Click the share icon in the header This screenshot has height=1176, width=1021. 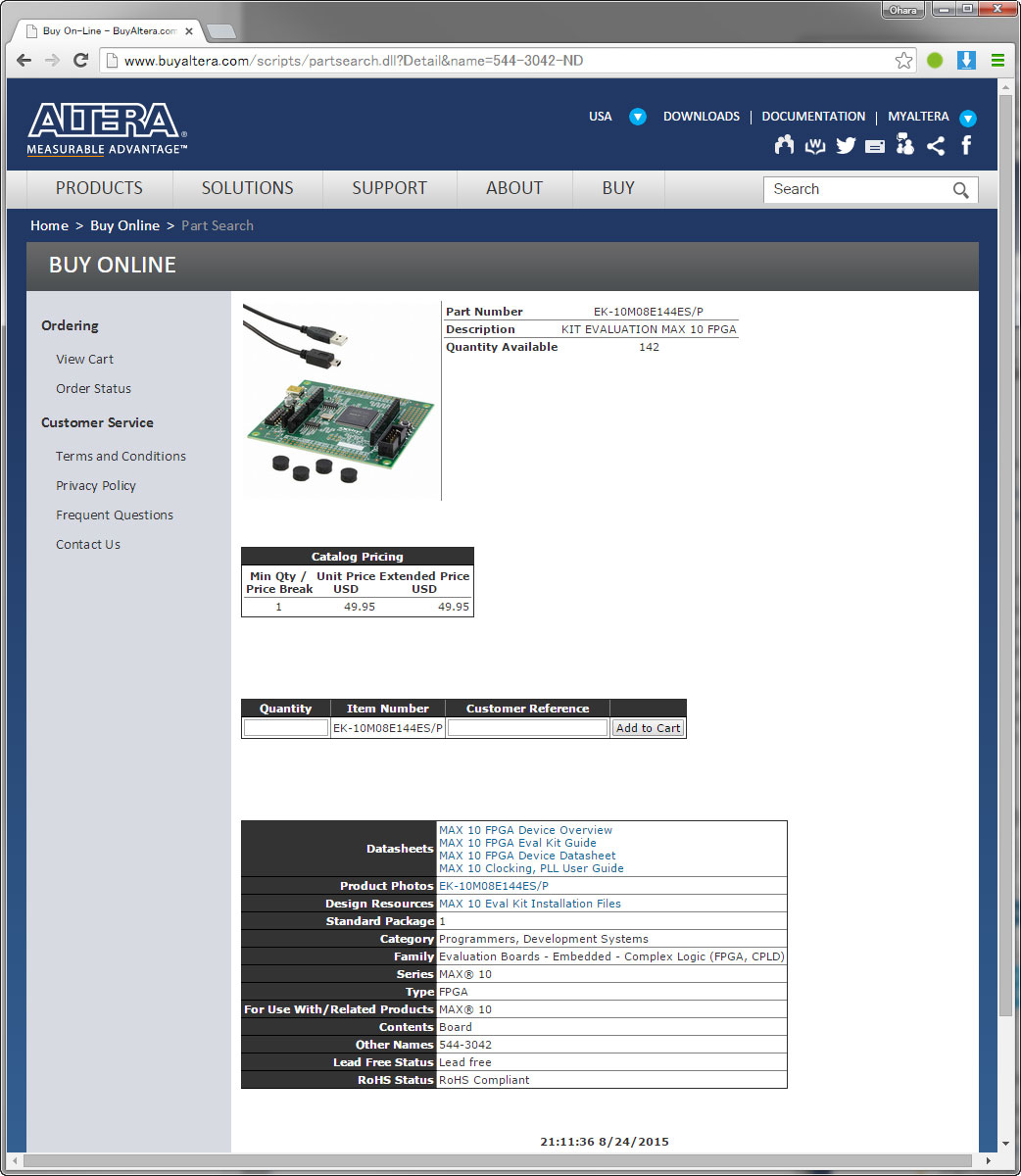[x=935, y=144]
